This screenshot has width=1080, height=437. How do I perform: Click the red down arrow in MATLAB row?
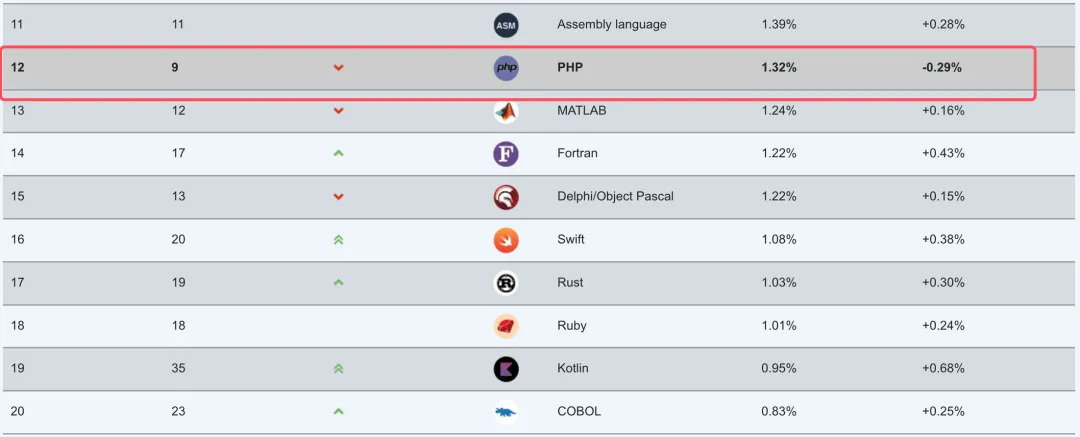(338, 111)
